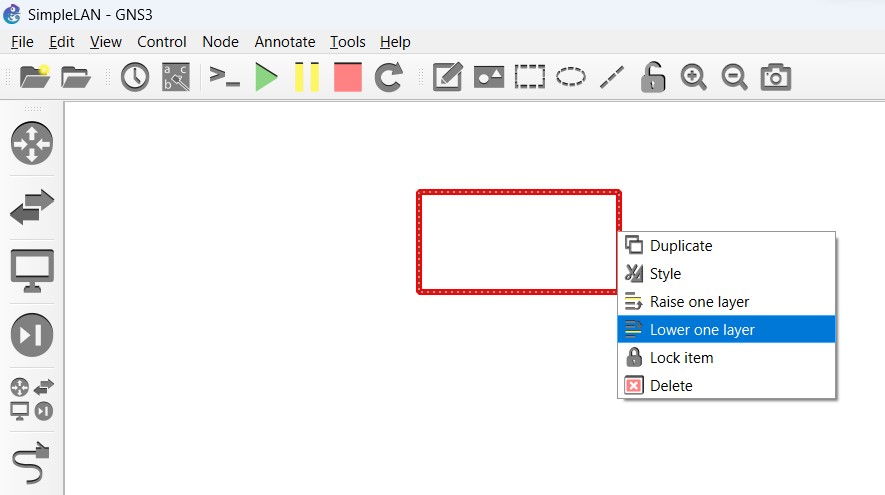Choose Delete from context menu
Image resolution: width=885 pixels, height=495 pixels.
pyautogui.click(x=726, y=386)
